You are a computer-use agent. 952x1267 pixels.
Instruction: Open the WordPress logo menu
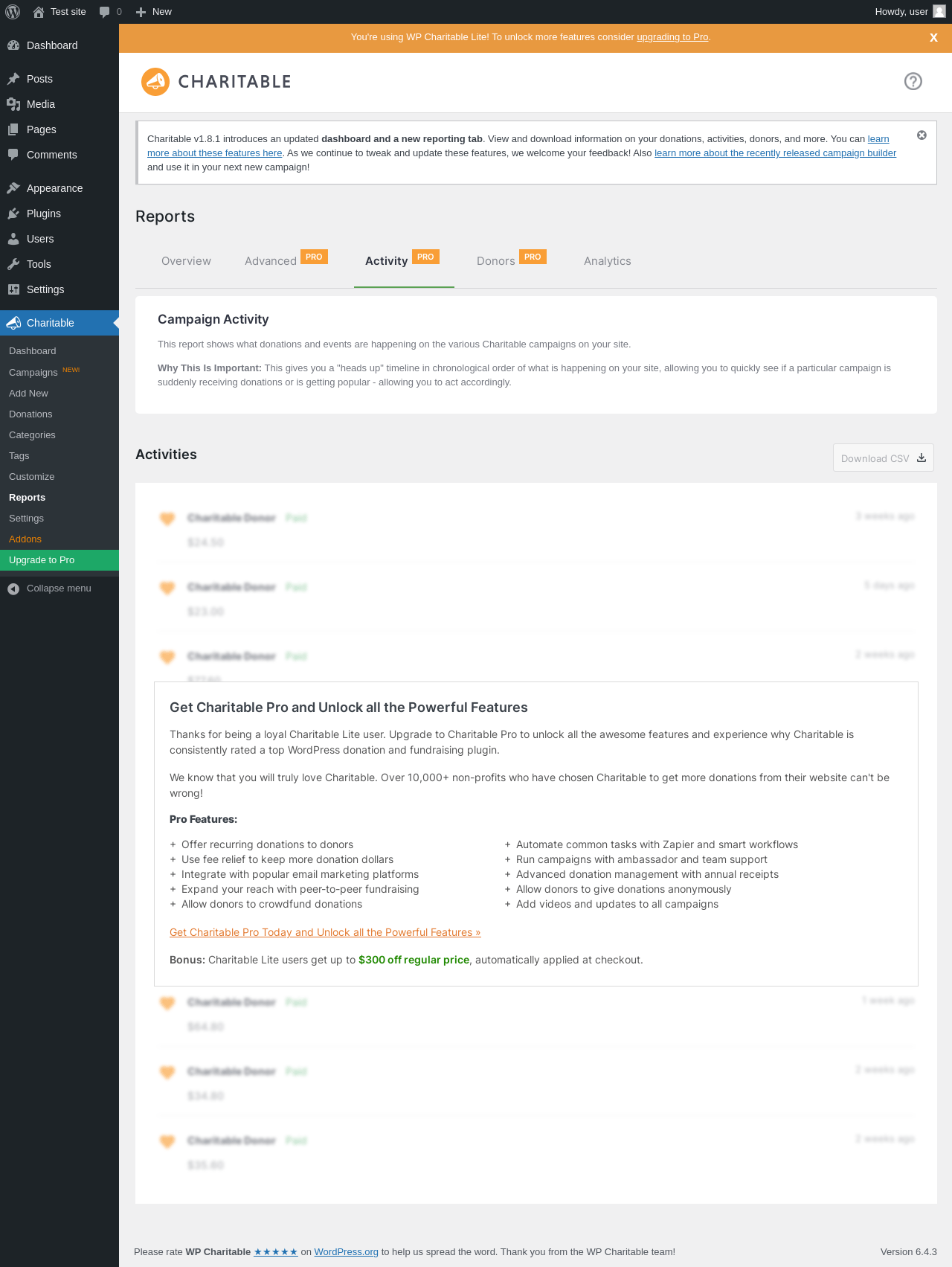(x=13, y=12)
